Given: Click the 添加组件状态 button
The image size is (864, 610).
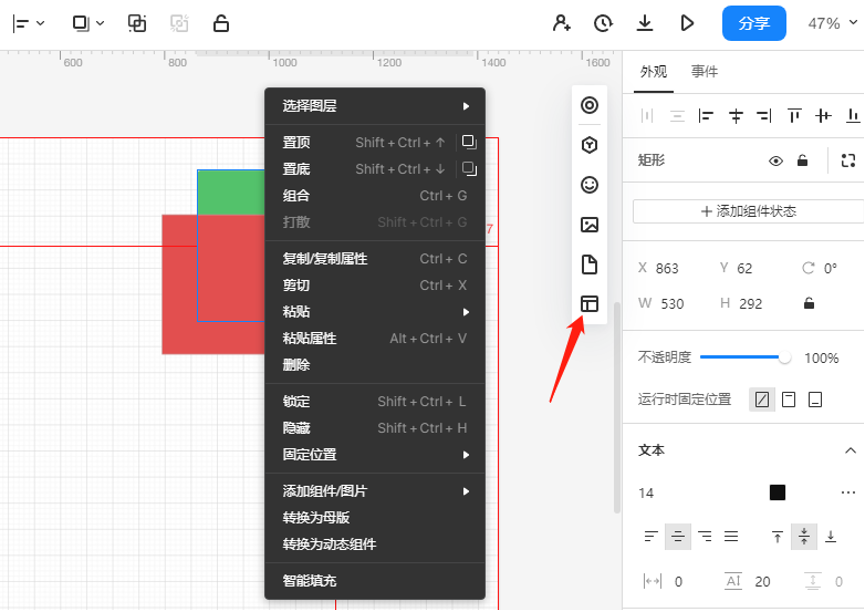Looking at the screenshot, I should click(748, 211).
